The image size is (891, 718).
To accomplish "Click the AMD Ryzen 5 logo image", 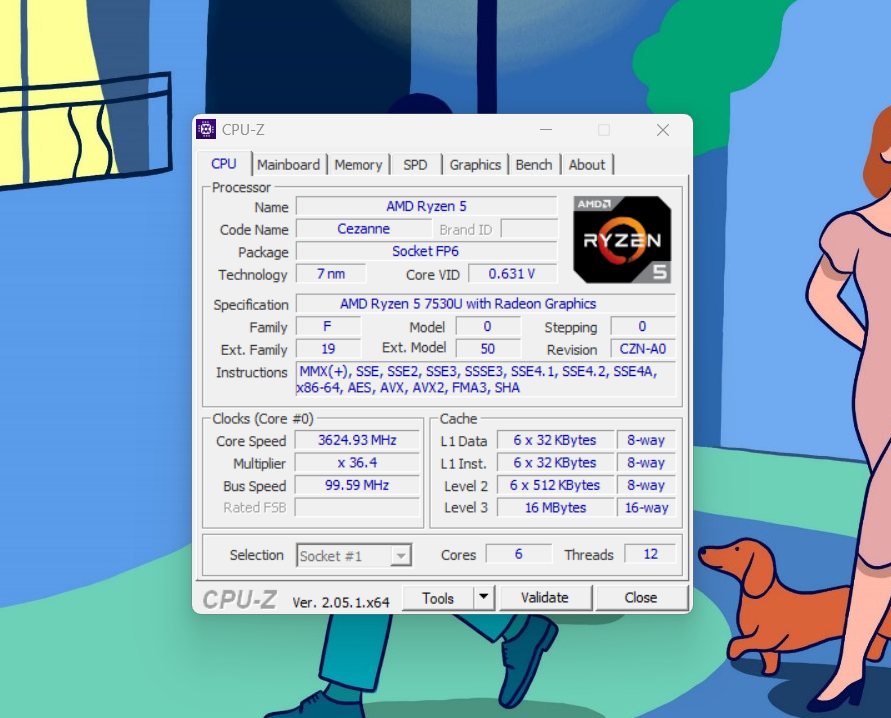I will (622, 240).
